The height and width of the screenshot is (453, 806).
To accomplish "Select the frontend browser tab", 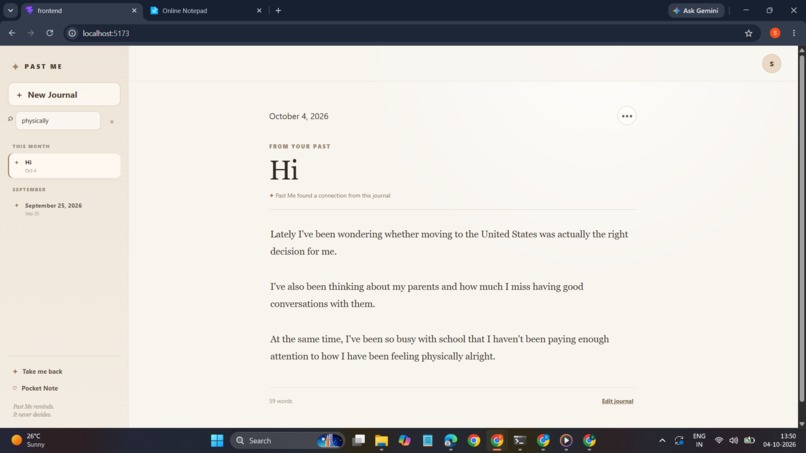I will point(82,10).
